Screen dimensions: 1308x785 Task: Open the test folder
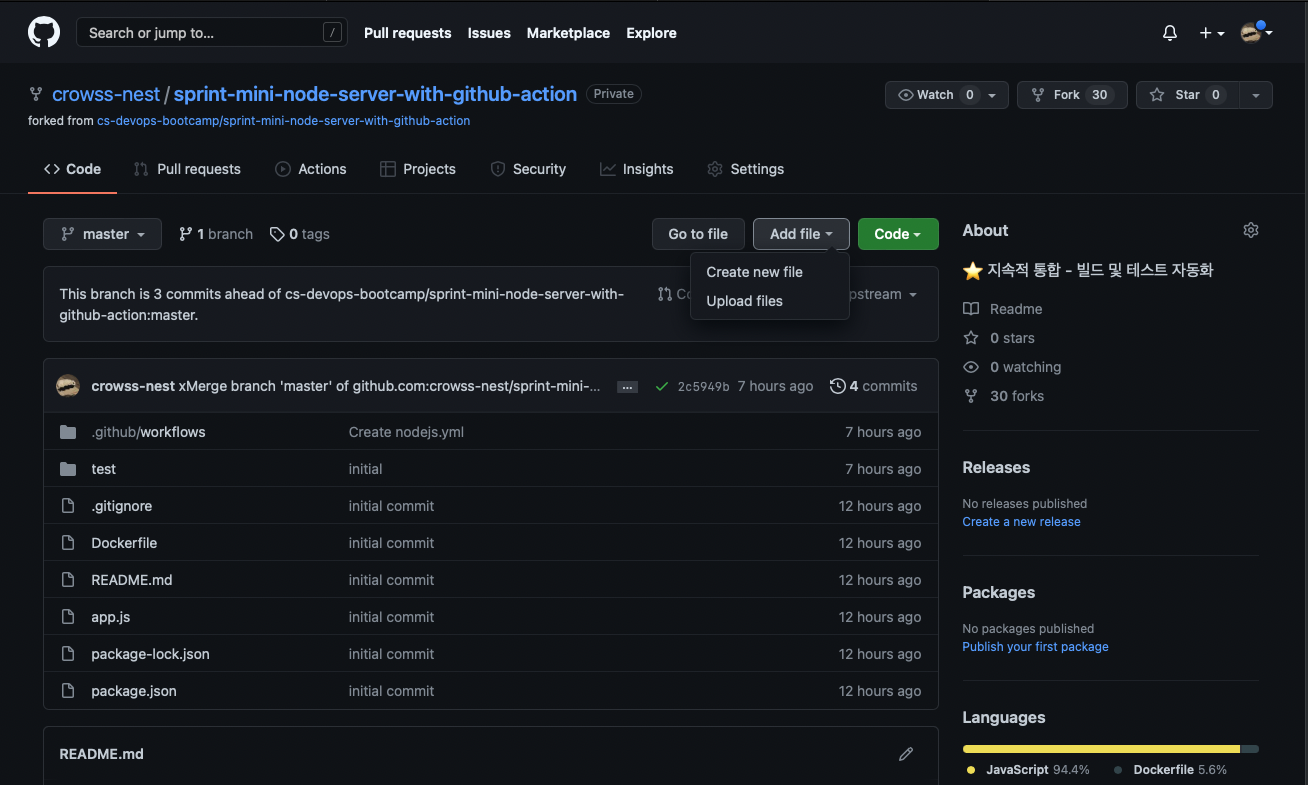[x=104, y=469]
